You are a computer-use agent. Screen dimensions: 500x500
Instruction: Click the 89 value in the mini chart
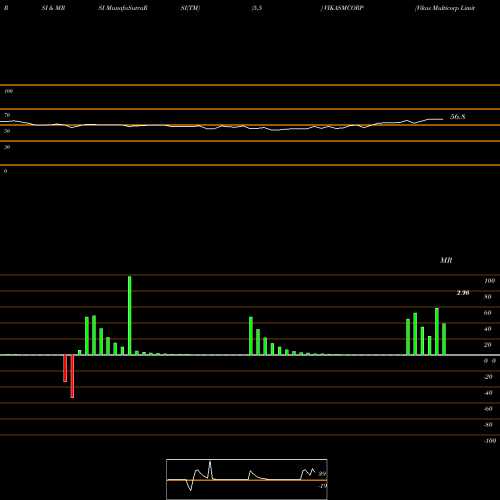tap(322, 474)
